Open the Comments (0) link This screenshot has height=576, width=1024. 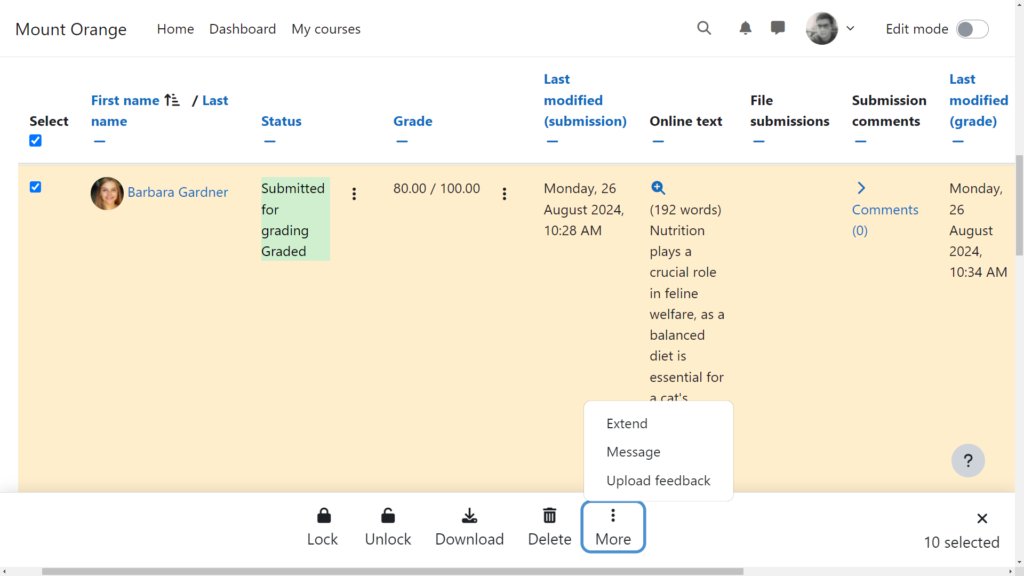click(884, 209)
